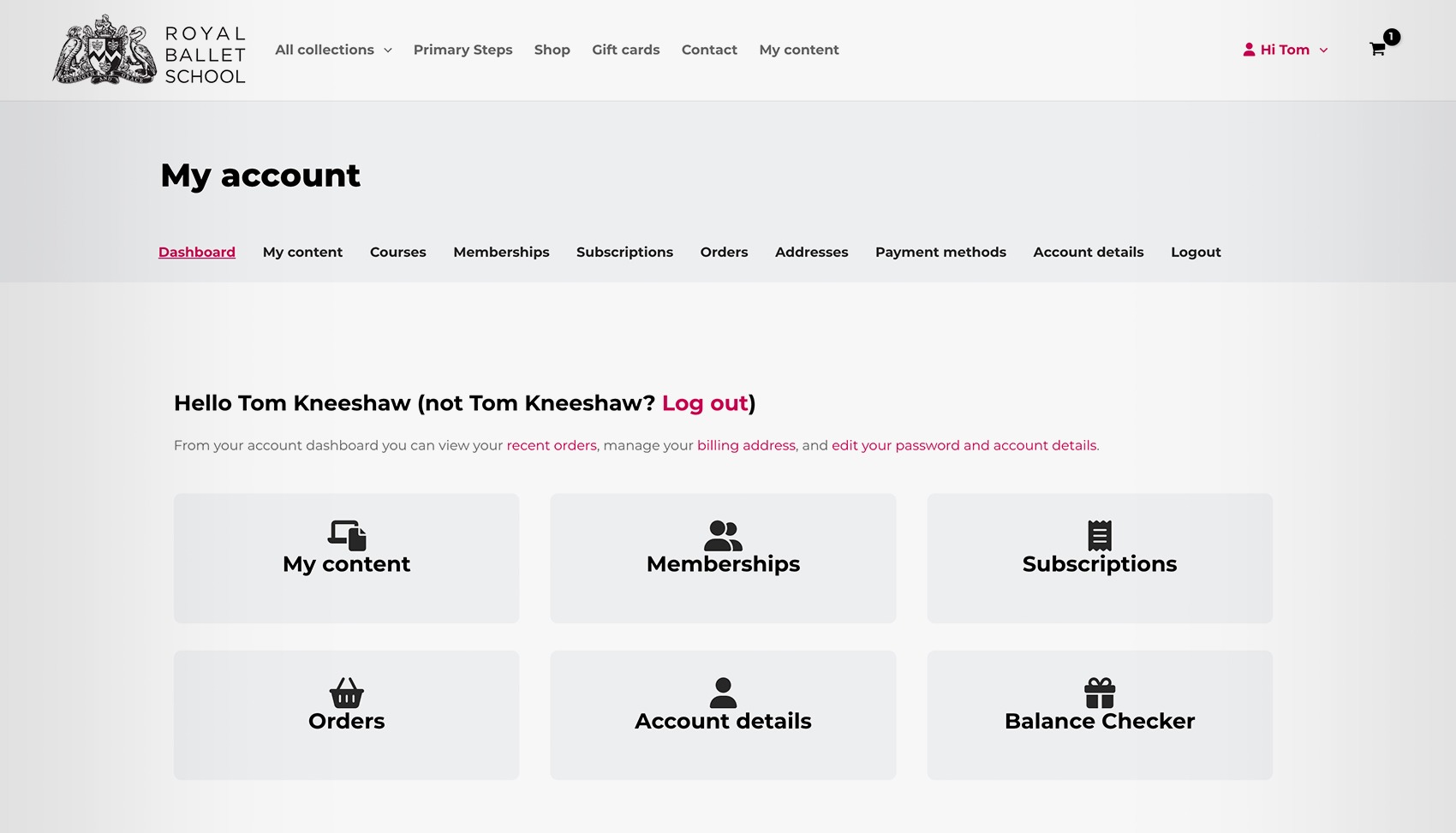Click edit your password and account details
Screen dimensions: 1456x833
click(964, 445)
